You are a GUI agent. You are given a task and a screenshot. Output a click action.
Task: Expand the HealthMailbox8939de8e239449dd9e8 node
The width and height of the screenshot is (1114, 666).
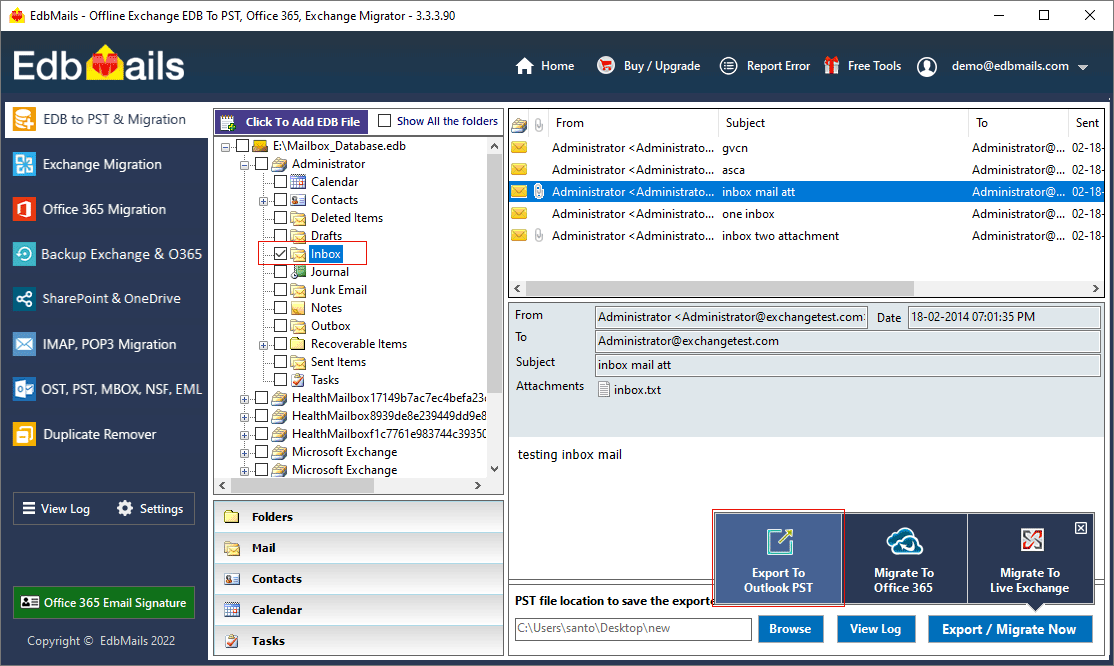click(244, 417)
